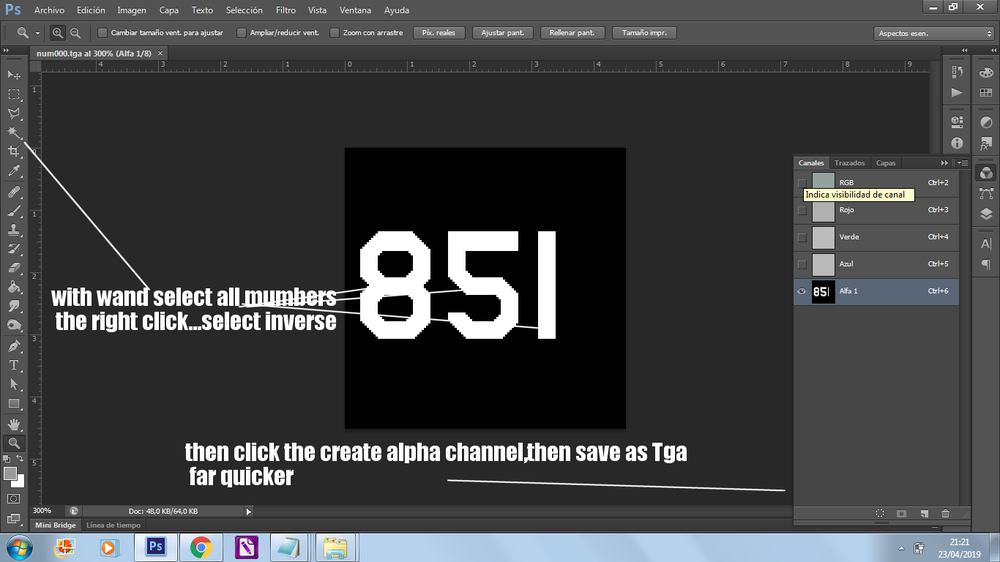This screenshot has height=562, width=1000.
Task: Show Azul channel visibility box
Action: (802, 265)
